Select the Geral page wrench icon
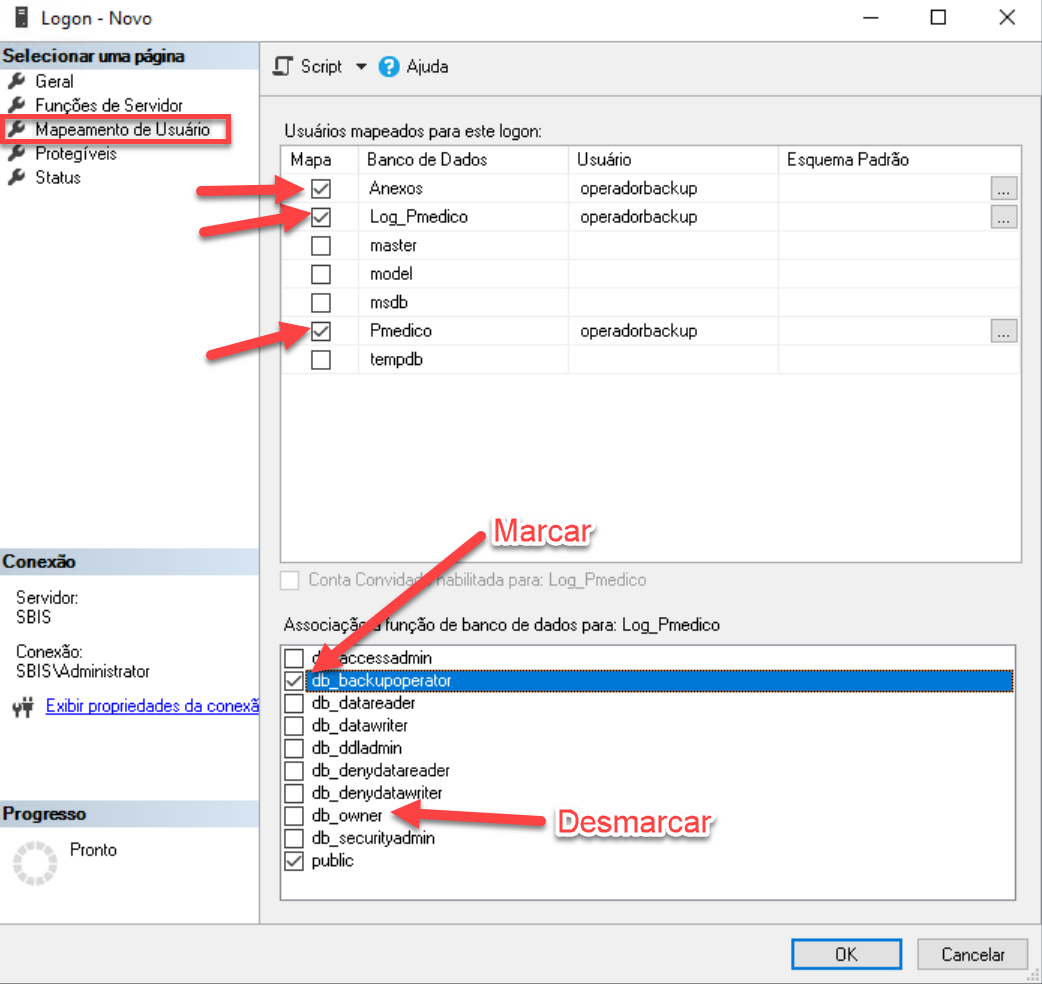The height and width of the screenshot is (984, 1042). coord(16,81)
